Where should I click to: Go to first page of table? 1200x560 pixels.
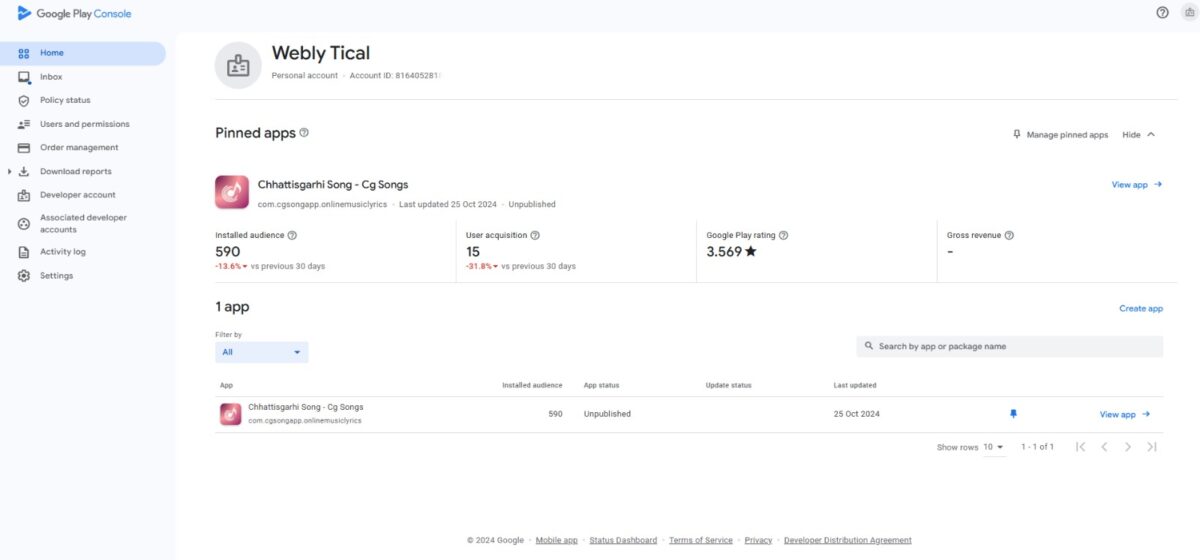click(x=1080, y=447)
